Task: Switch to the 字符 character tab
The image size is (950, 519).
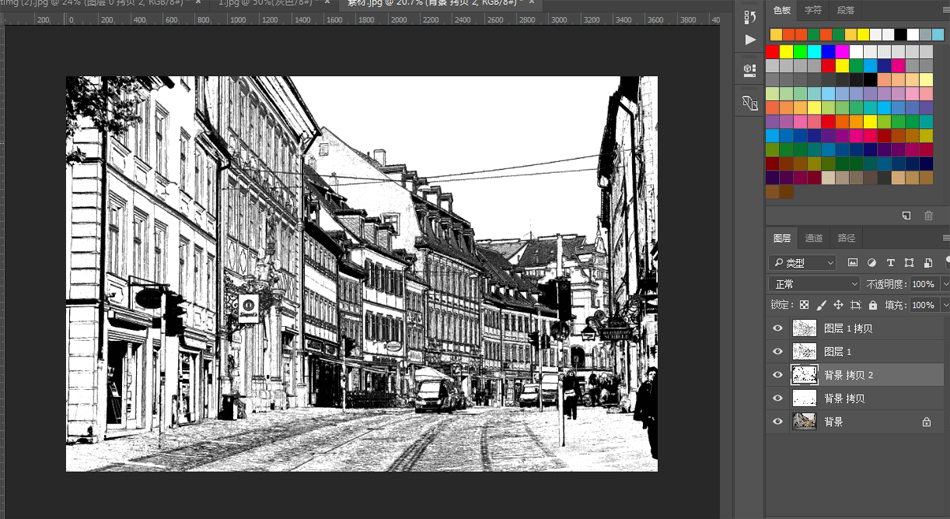Action: point(814,10)
